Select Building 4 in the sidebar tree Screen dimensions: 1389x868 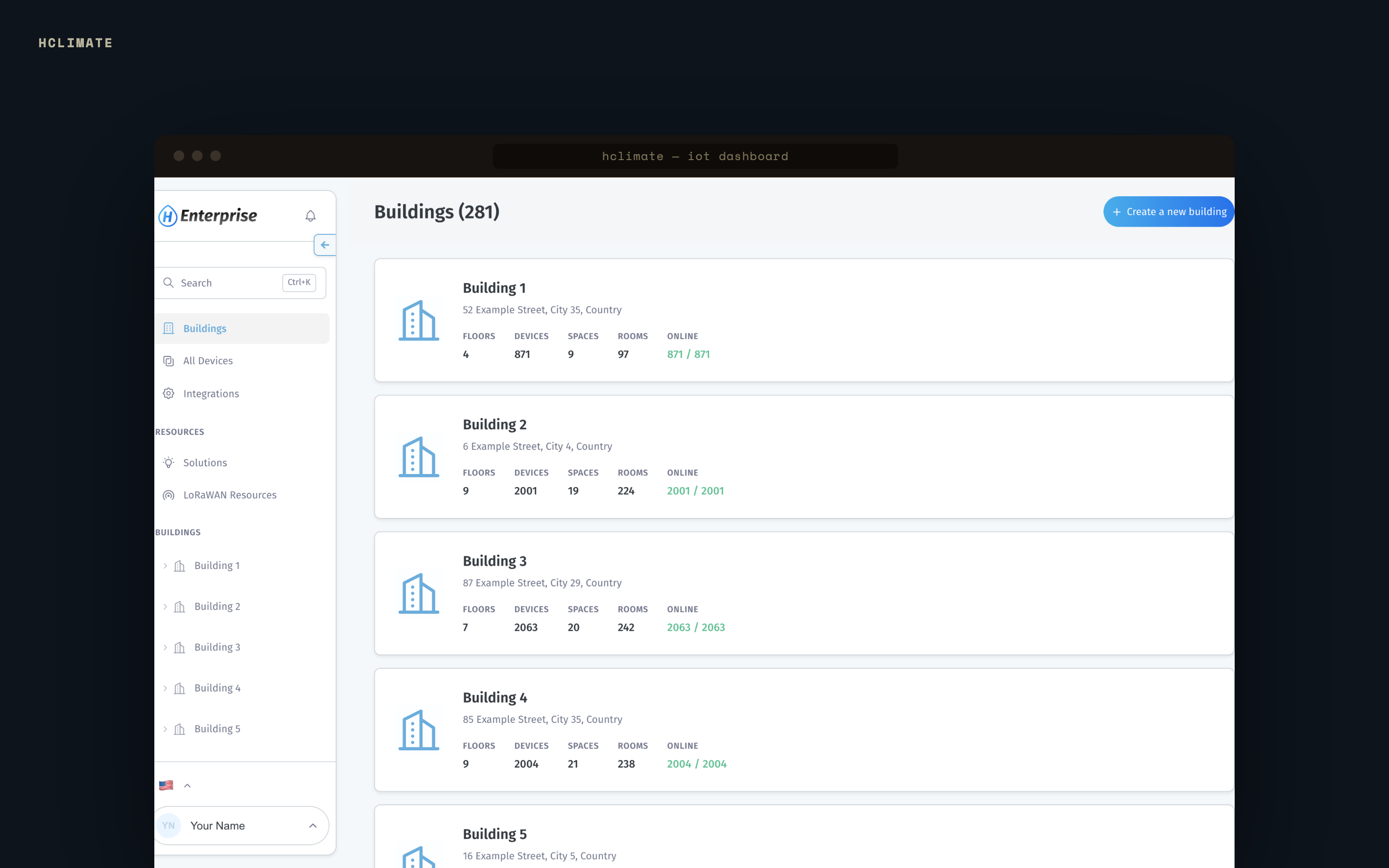click(x=217, y=688)
